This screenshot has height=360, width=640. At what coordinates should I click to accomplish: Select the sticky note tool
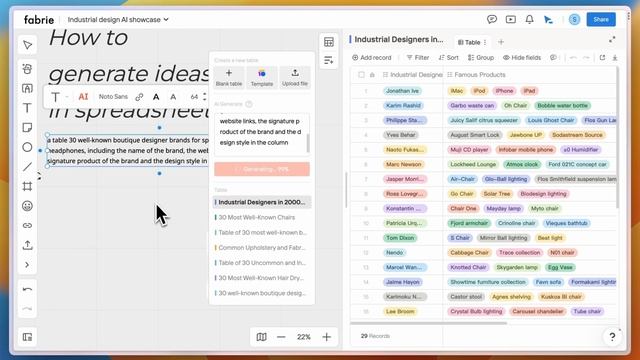(27, 127)
